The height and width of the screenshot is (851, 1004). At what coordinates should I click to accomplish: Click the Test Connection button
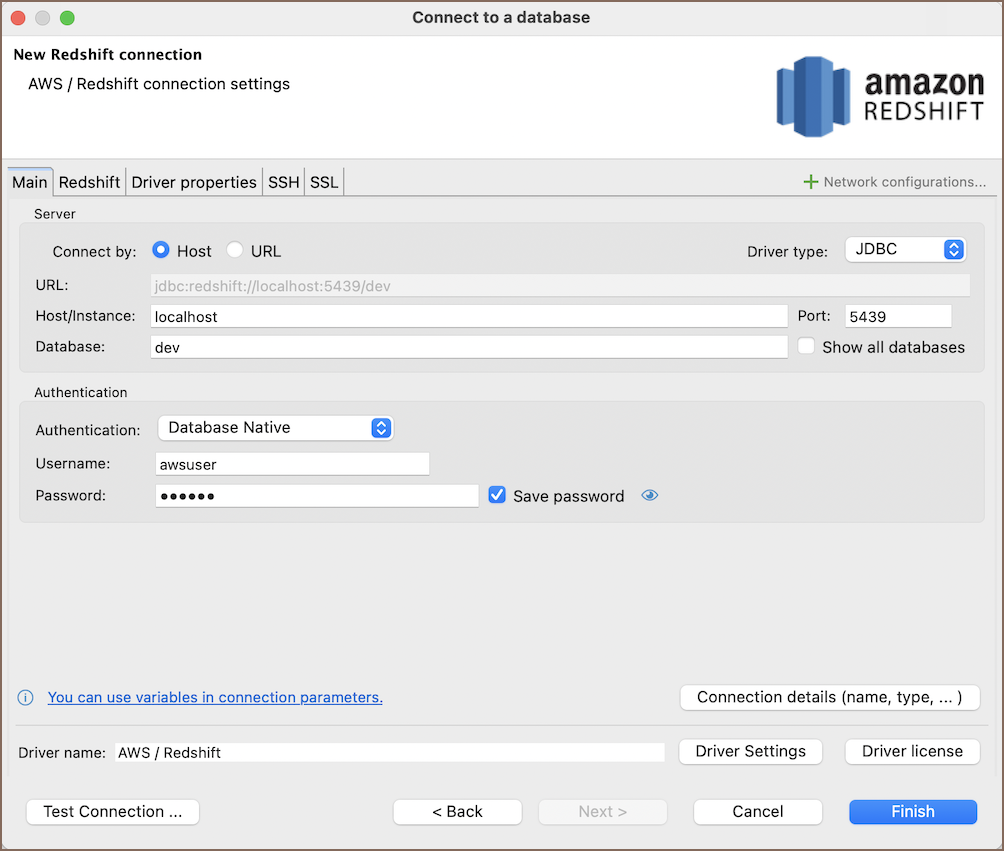(113, 811)
